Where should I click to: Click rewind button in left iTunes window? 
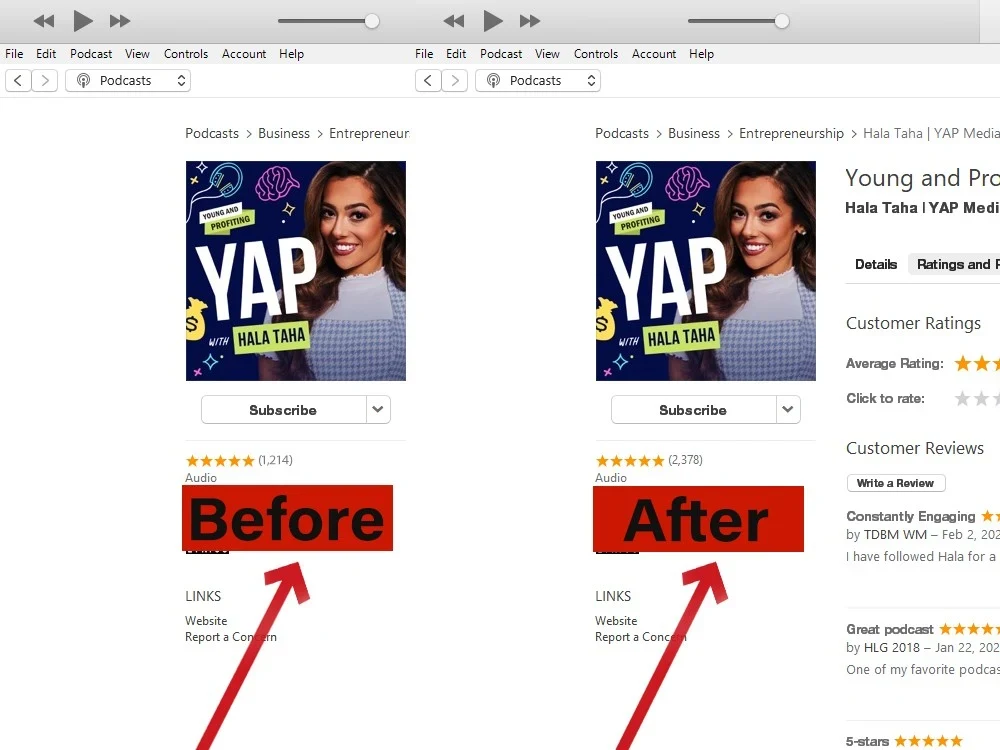pos(44,21)
